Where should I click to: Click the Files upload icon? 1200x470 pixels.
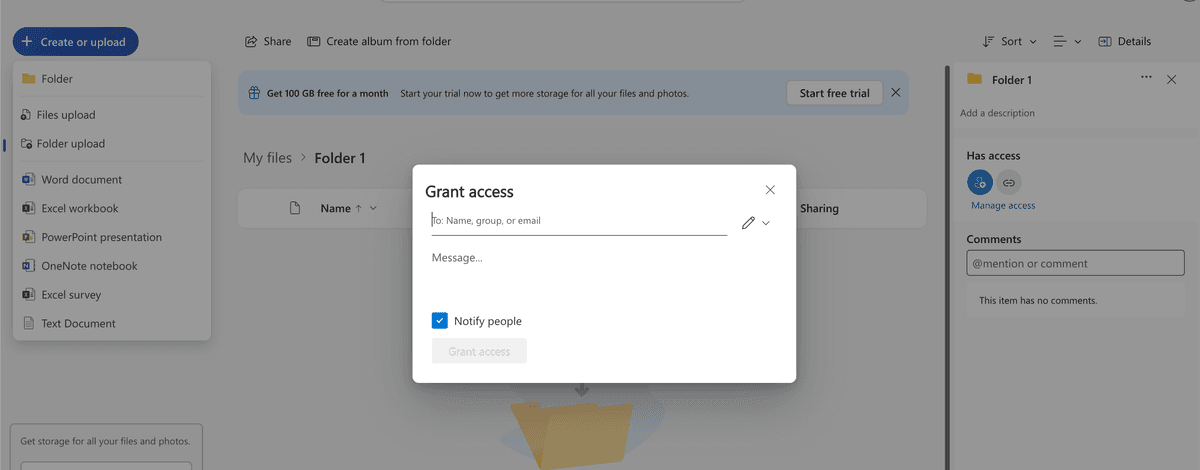coord(26,115)
